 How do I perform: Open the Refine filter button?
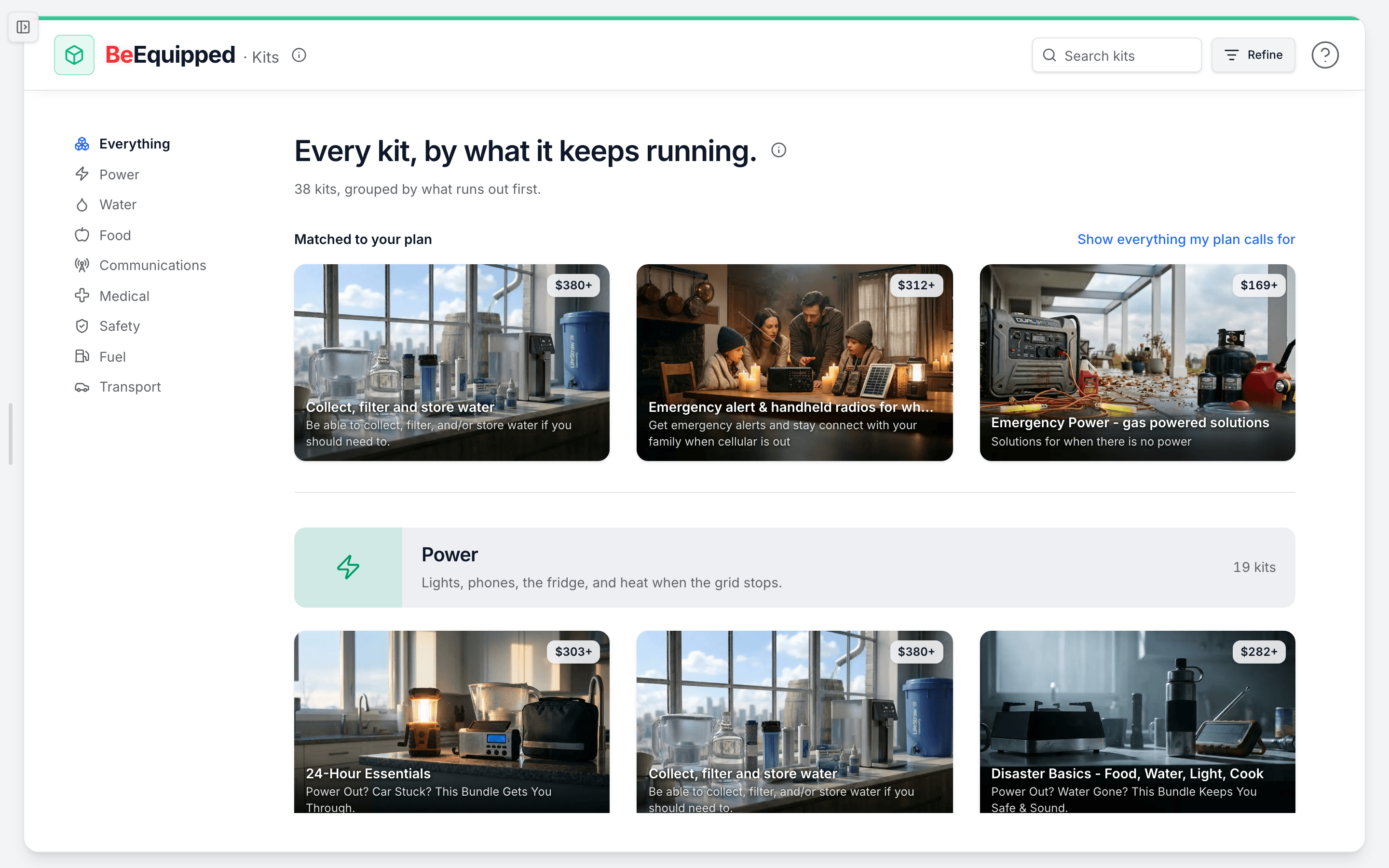1253,55
